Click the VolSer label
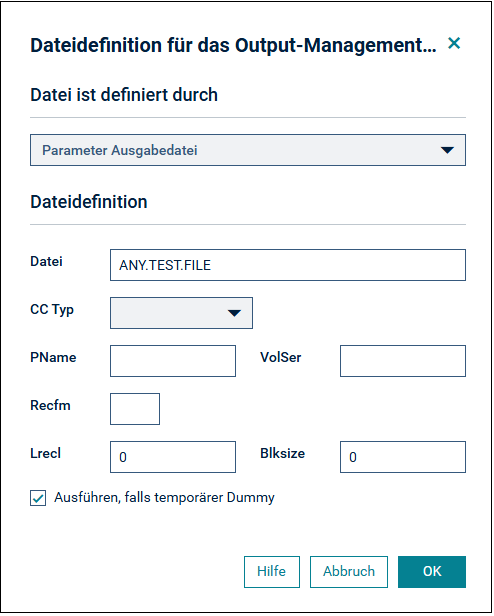The width and height of the screenshot is (494, 616). [281, 358]
